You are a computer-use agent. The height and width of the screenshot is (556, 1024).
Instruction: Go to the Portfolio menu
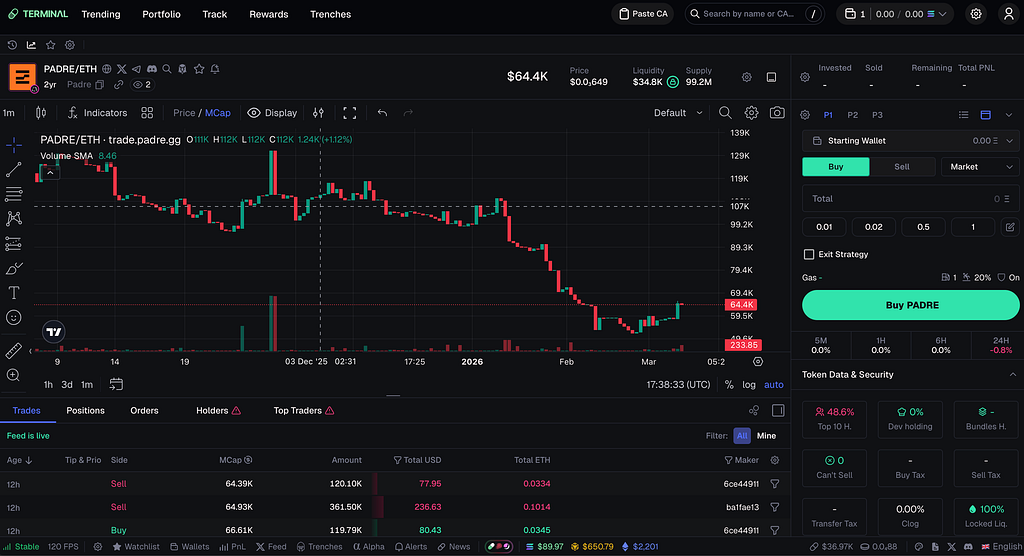(x=161, y=14)
